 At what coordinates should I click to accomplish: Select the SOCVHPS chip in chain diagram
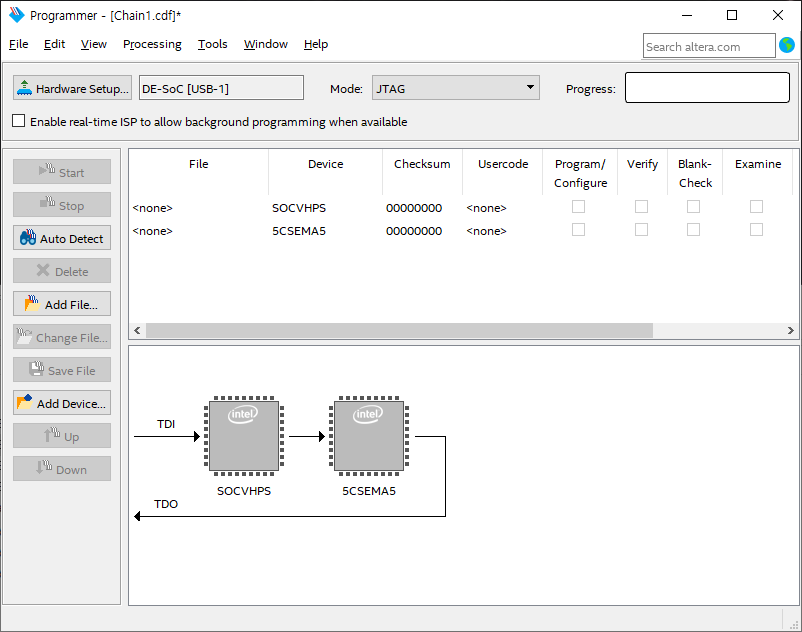244,436
